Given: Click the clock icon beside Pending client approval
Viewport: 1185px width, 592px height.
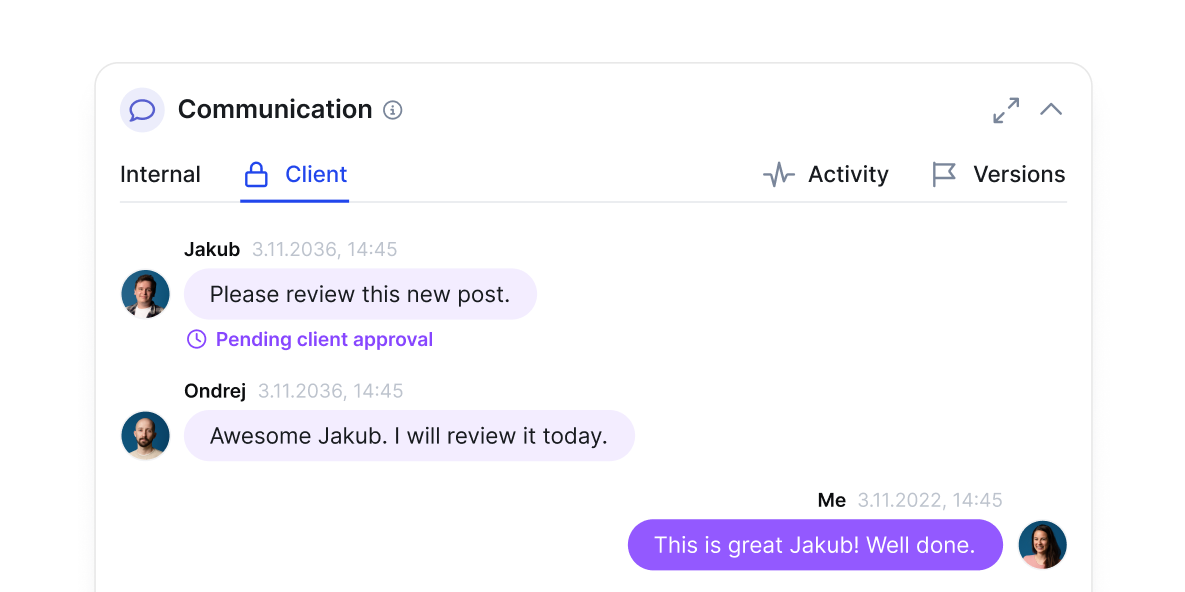Looking at the screenshot, I should (x=196, y=339).
